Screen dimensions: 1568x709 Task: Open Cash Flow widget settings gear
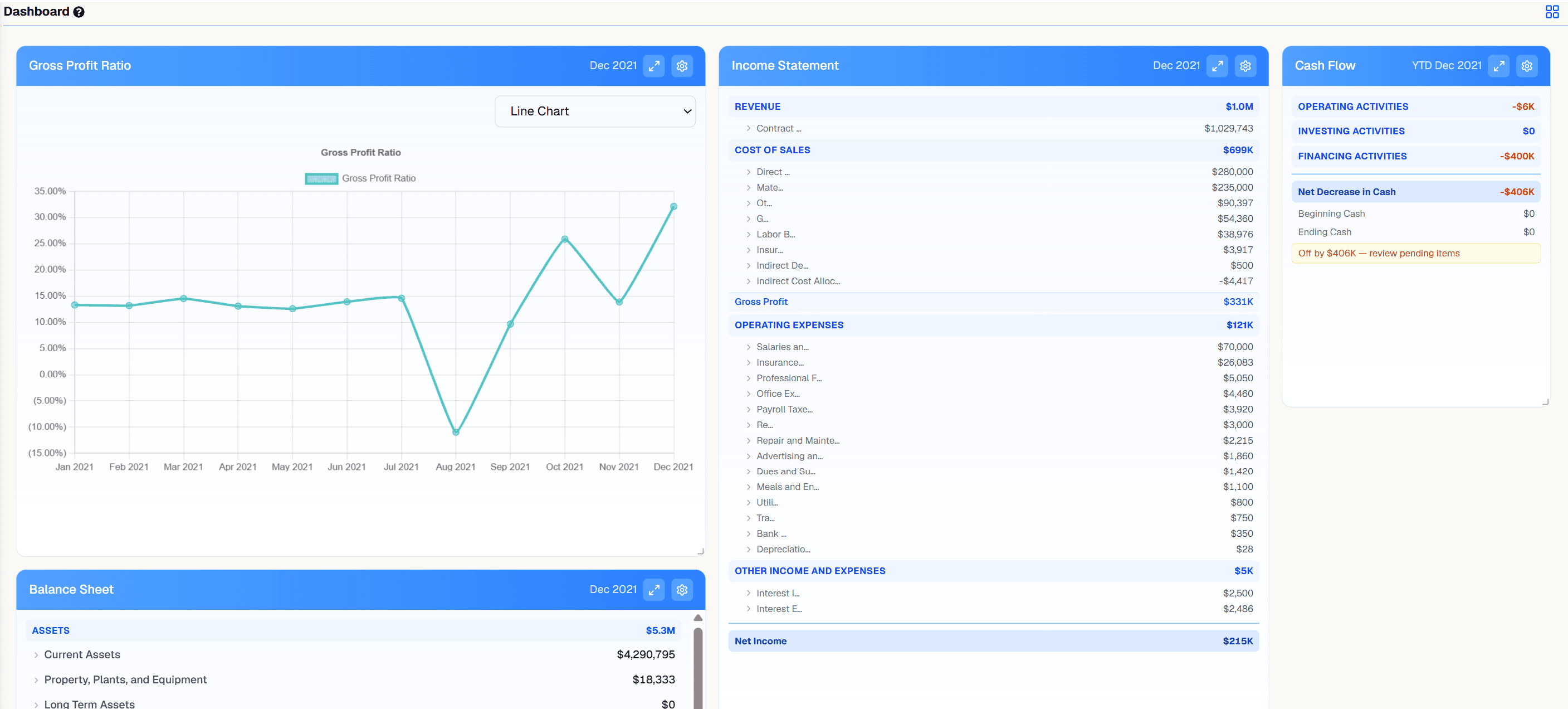pyautogui.click(x=1527, y=66)
